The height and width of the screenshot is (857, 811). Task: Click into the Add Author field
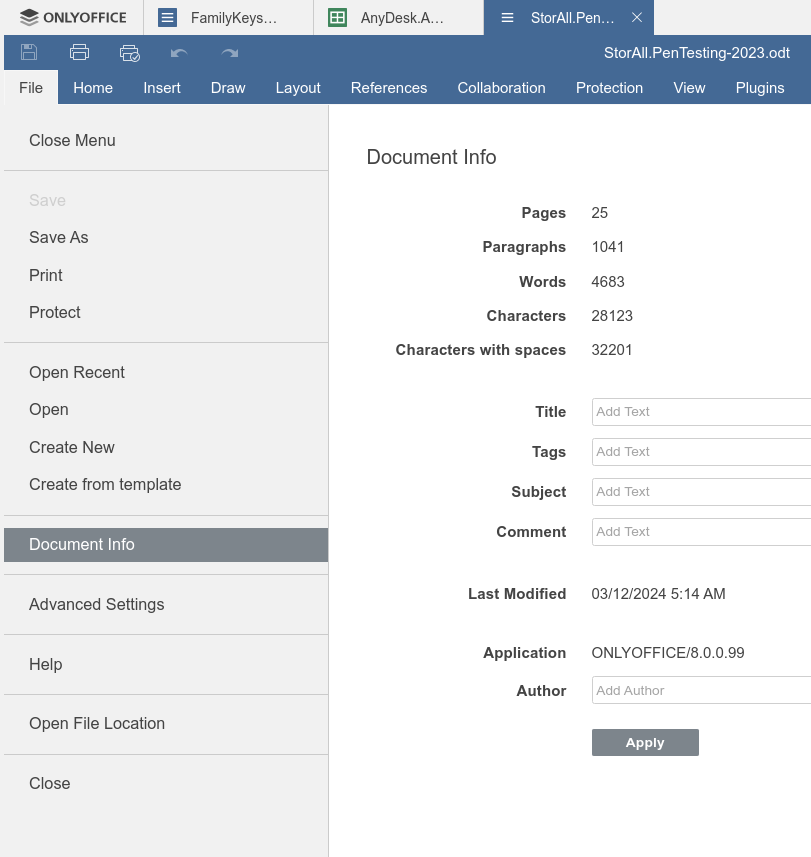tap(701, 690)
